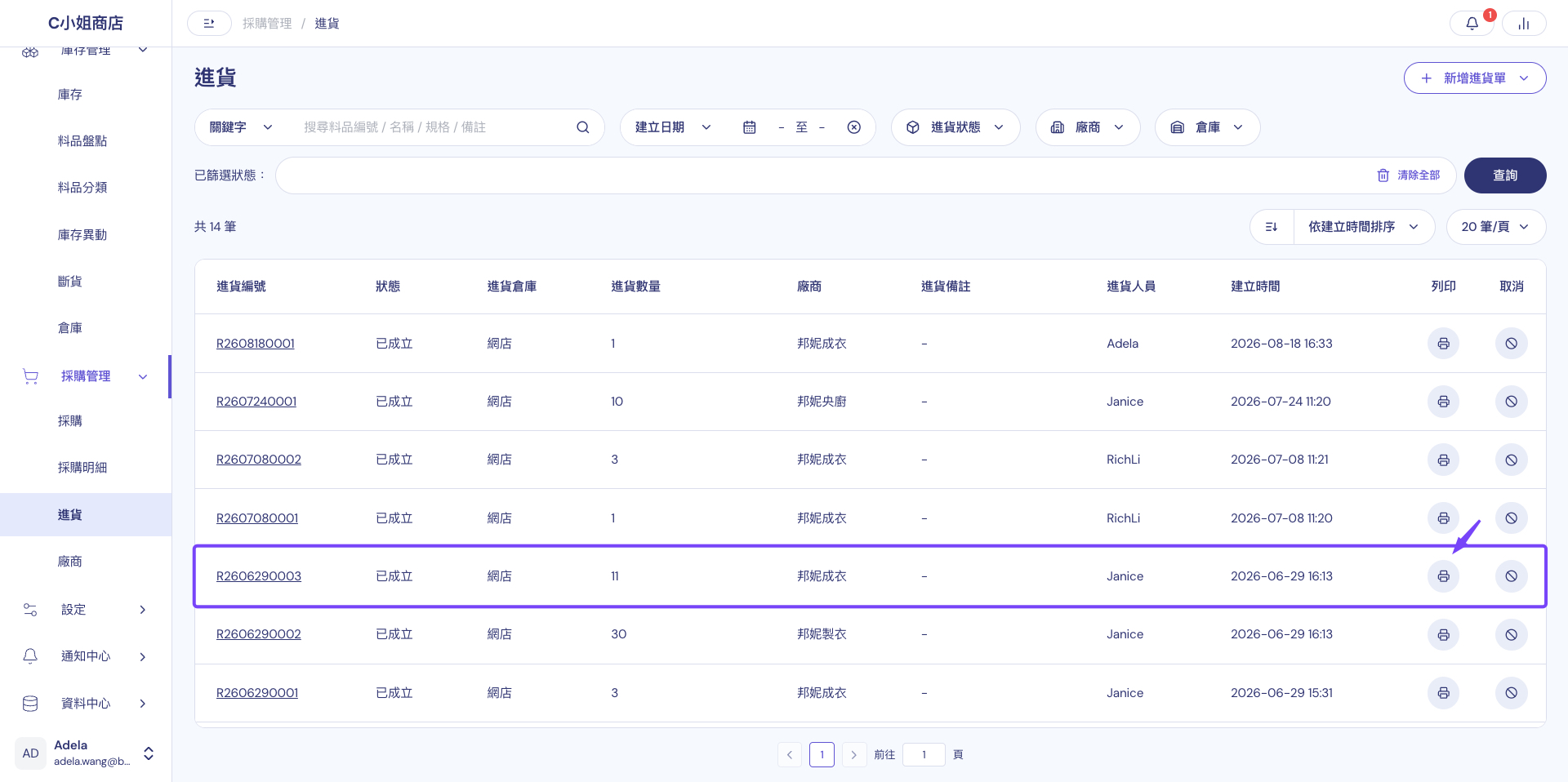
Task: Cancel receipt R2607240001
Action: [1512, 402]
